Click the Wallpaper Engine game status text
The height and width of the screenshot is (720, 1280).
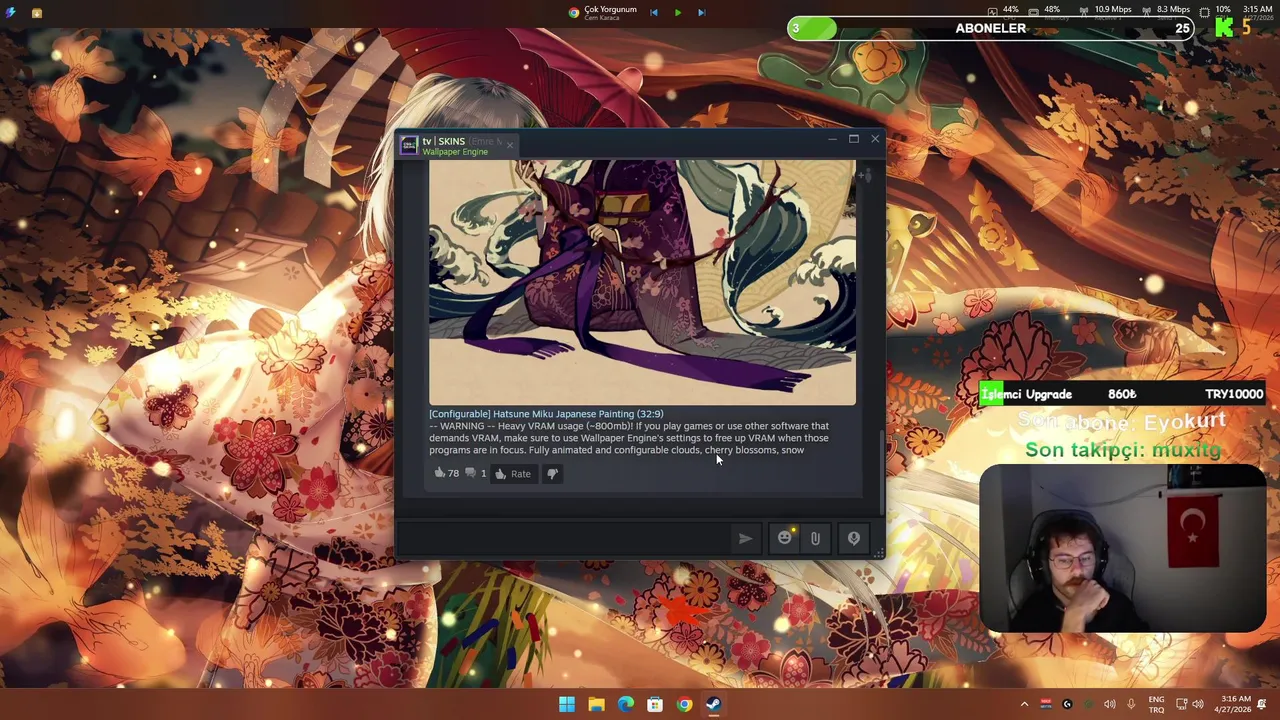pos(455,152)
